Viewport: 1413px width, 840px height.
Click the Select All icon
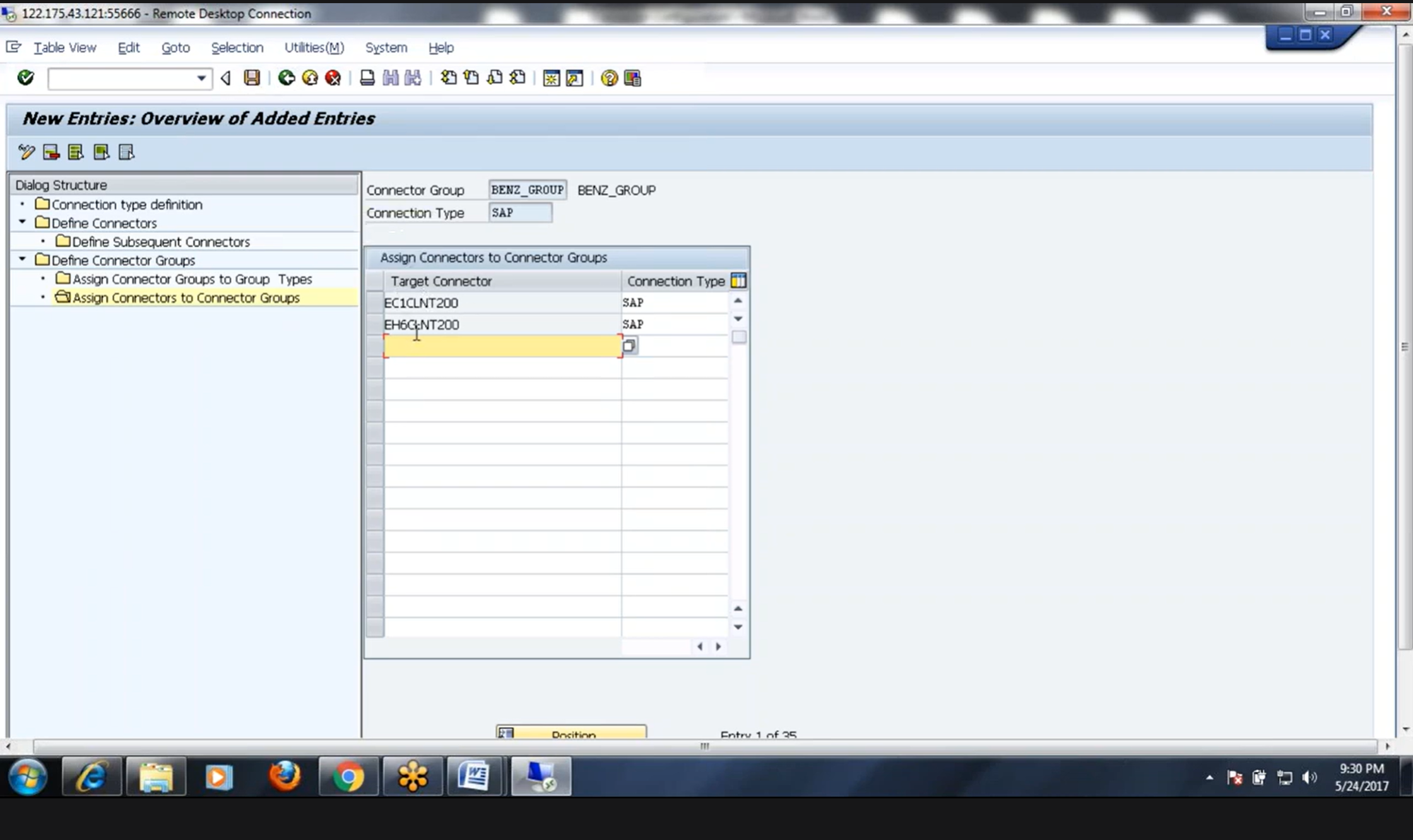coord(76,152)
